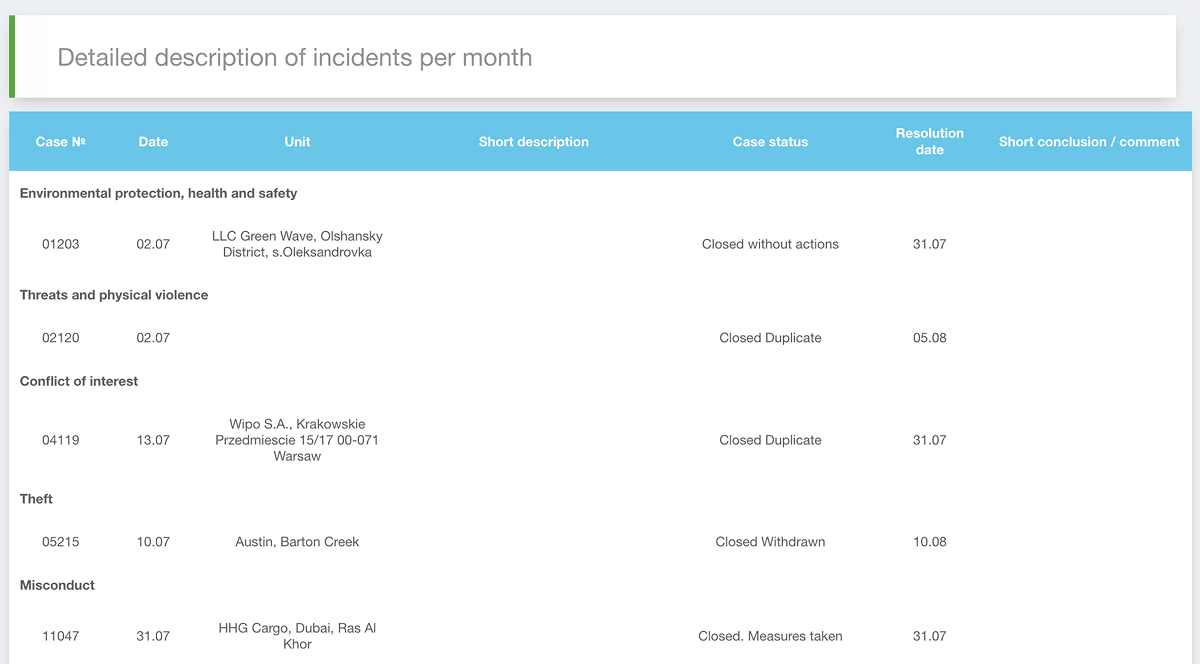Viewport: 1200px width, 664px height.
Task: Click the Environmental protection, health and safety group
Action: 158,193
